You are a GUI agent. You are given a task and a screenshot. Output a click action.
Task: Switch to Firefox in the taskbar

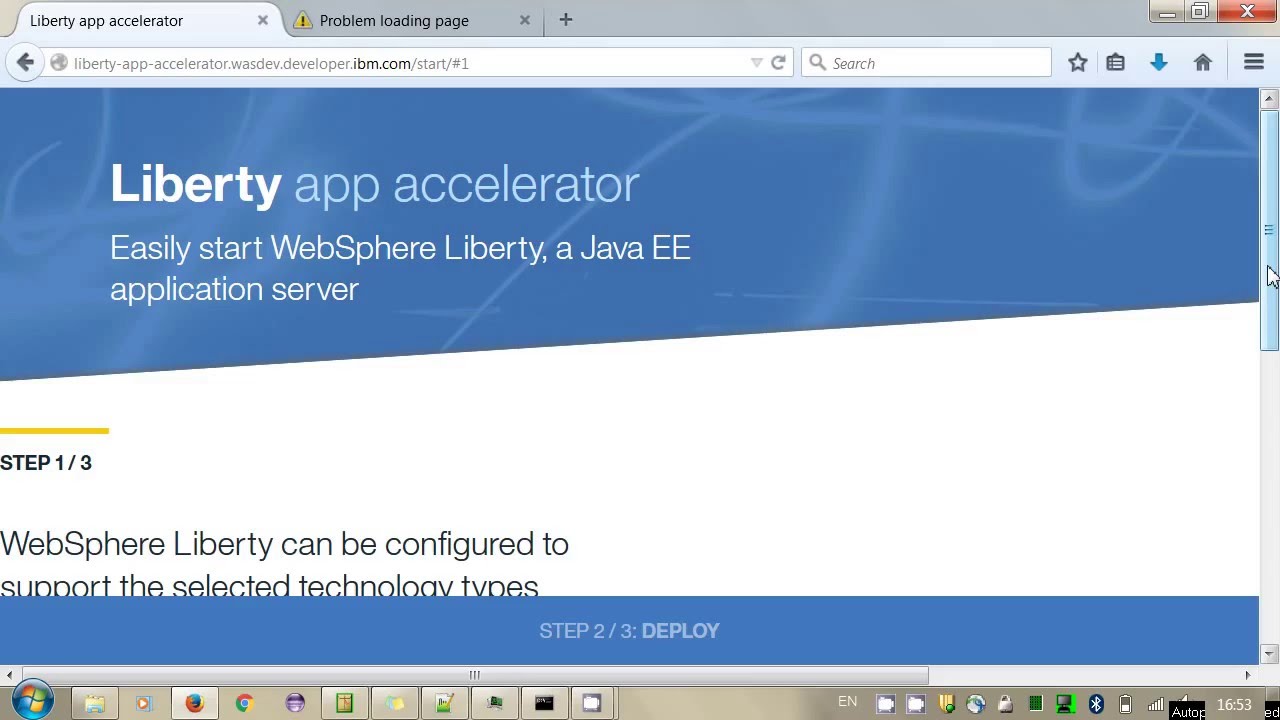tap(194, 704)
